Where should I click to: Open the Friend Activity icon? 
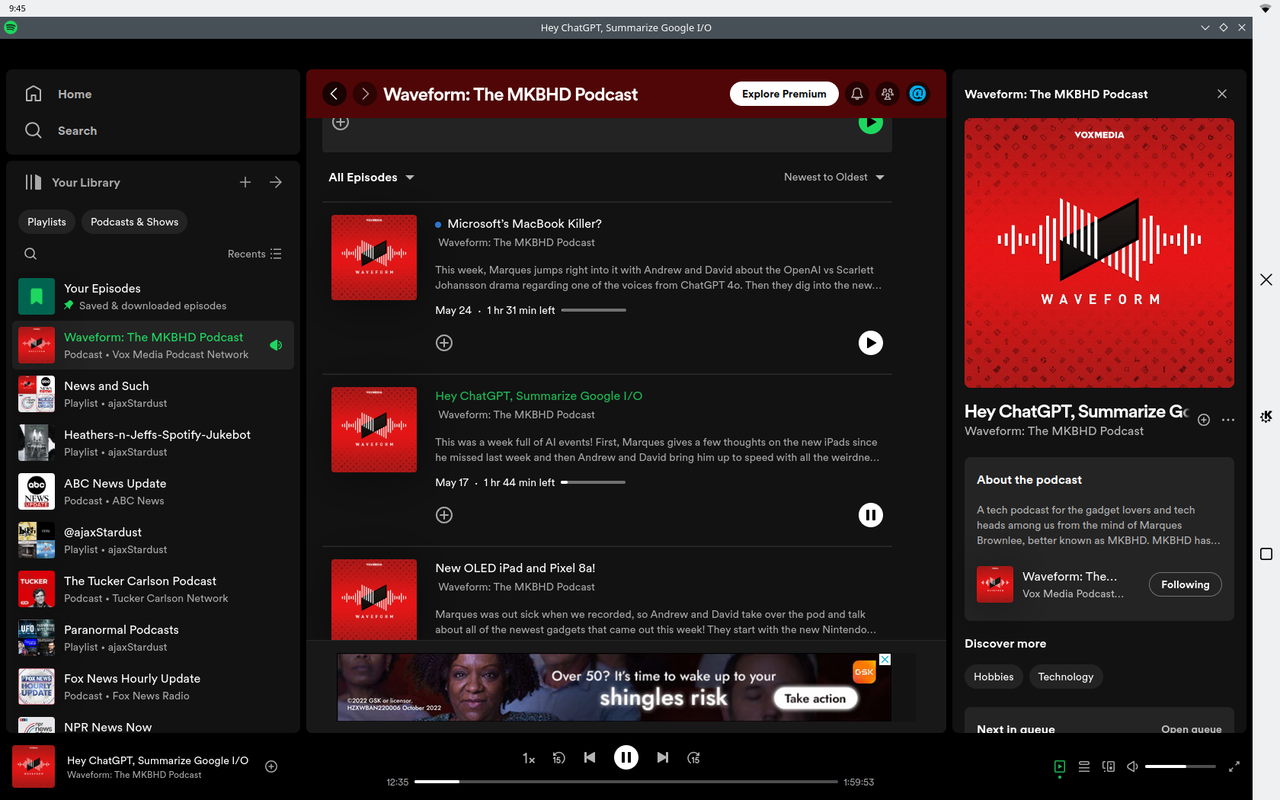pyautogui.click(x=887, y=94)
